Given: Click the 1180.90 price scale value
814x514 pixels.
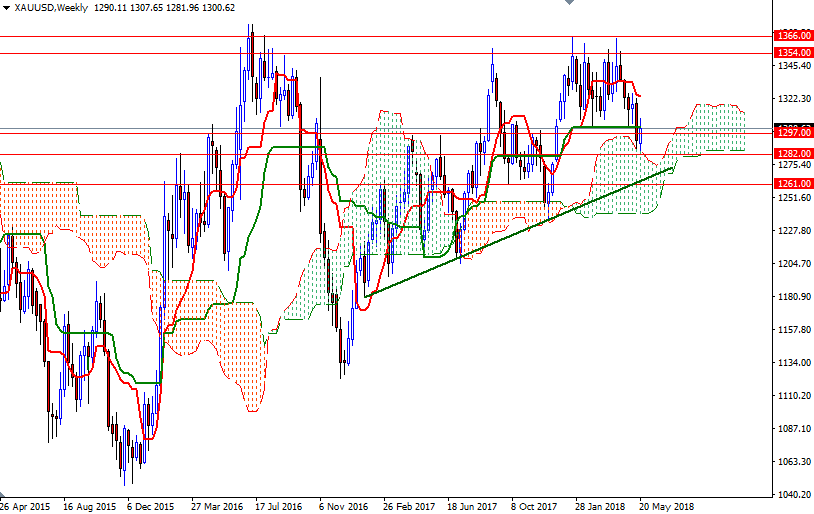Looking at the screenshot, I should pyautogui.click(x=794, y=296).
